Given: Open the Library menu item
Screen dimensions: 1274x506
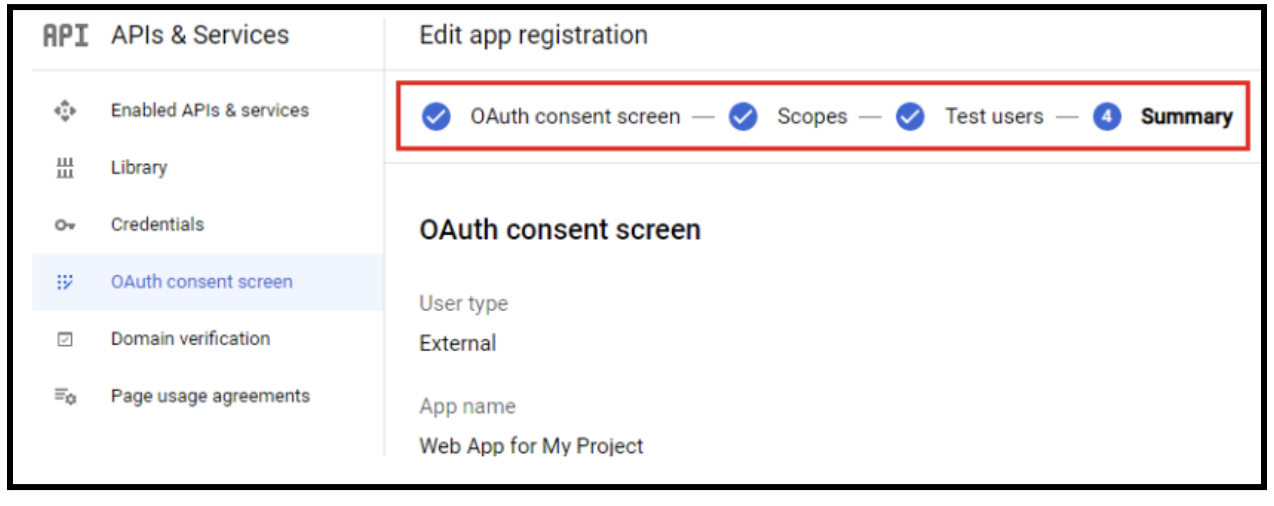Looking at the screenshot, I should (139, 168).
